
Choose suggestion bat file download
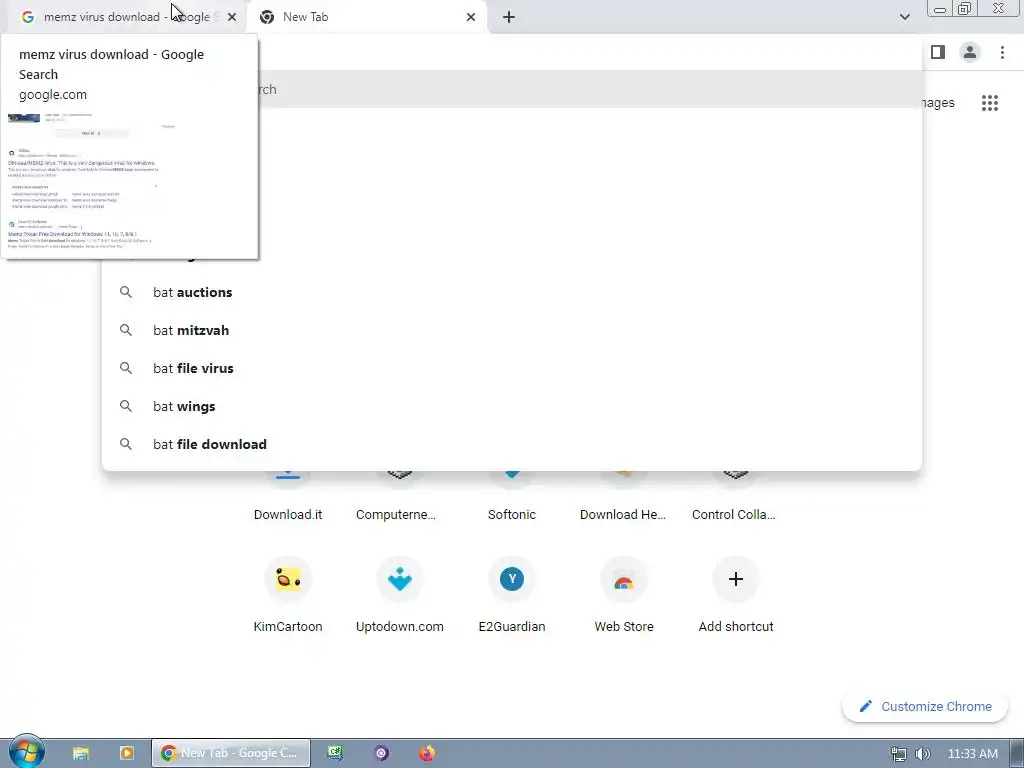(x=512, y=443)
